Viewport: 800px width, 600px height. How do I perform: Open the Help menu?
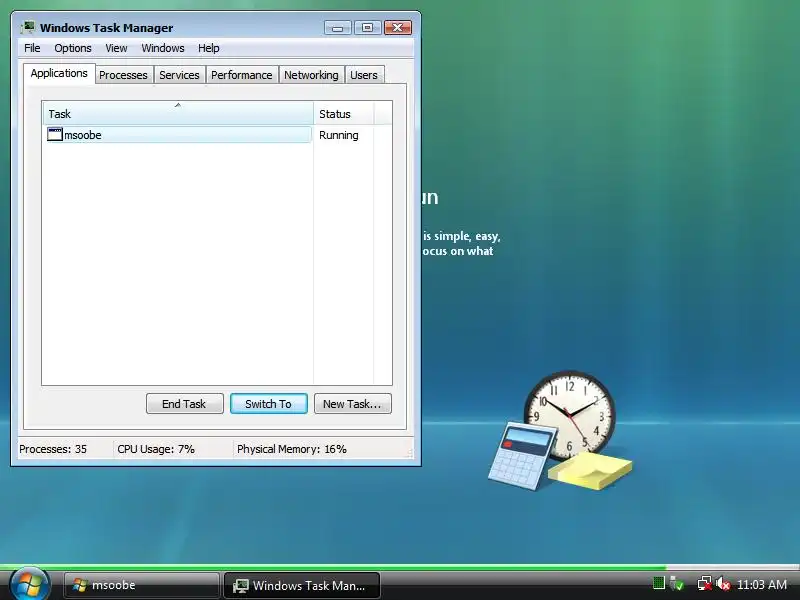coord(209,48)
